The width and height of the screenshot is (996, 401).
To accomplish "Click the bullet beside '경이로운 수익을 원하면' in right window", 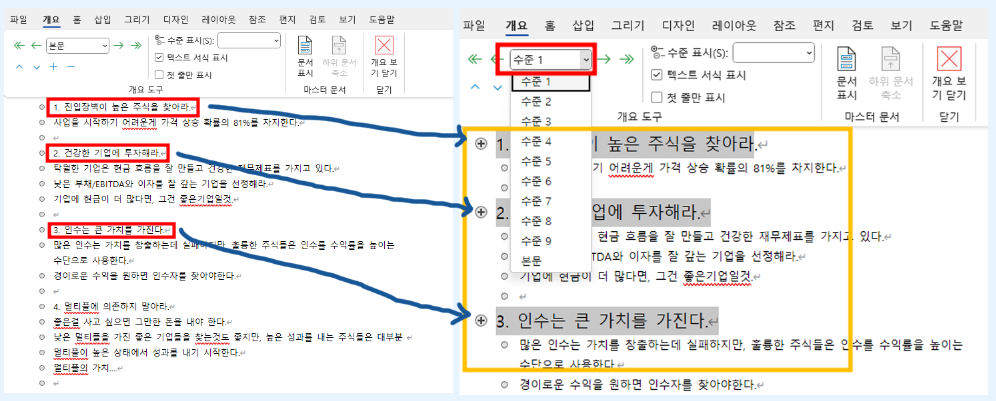I will [x=504, y=384].
